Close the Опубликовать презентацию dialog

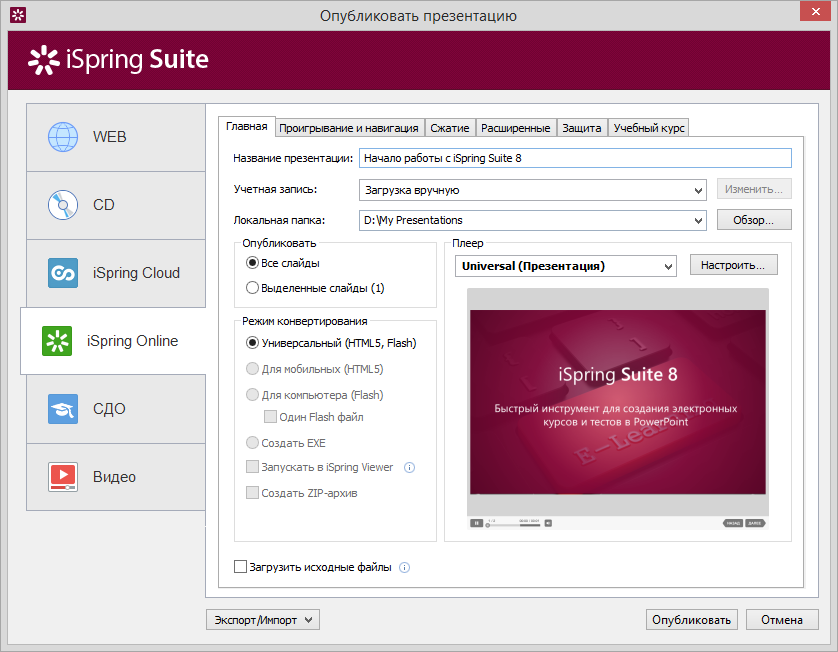[815, 11]
